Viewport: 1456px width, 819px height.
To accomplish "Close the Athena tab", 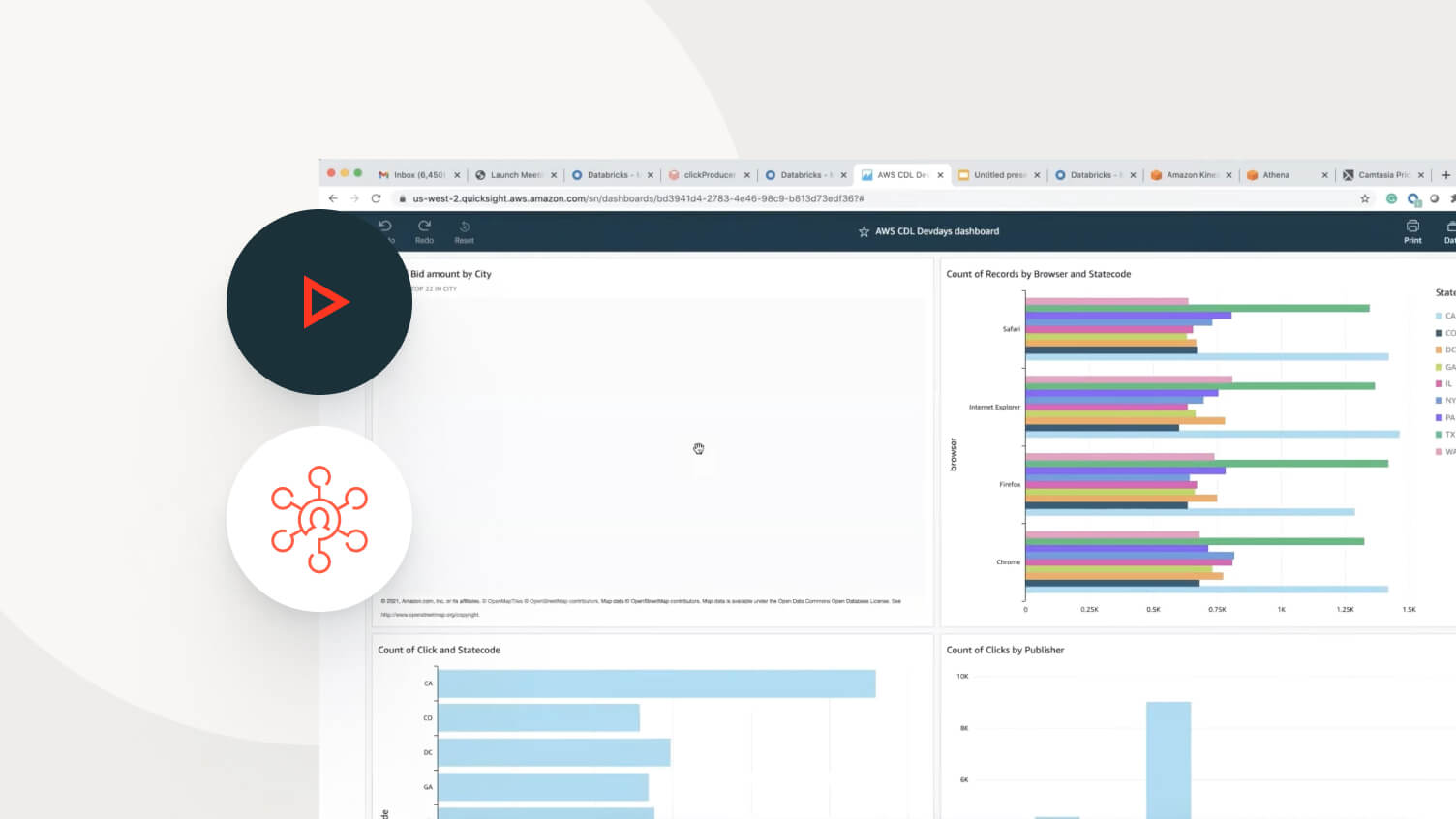I will [x=1325, y=175].
